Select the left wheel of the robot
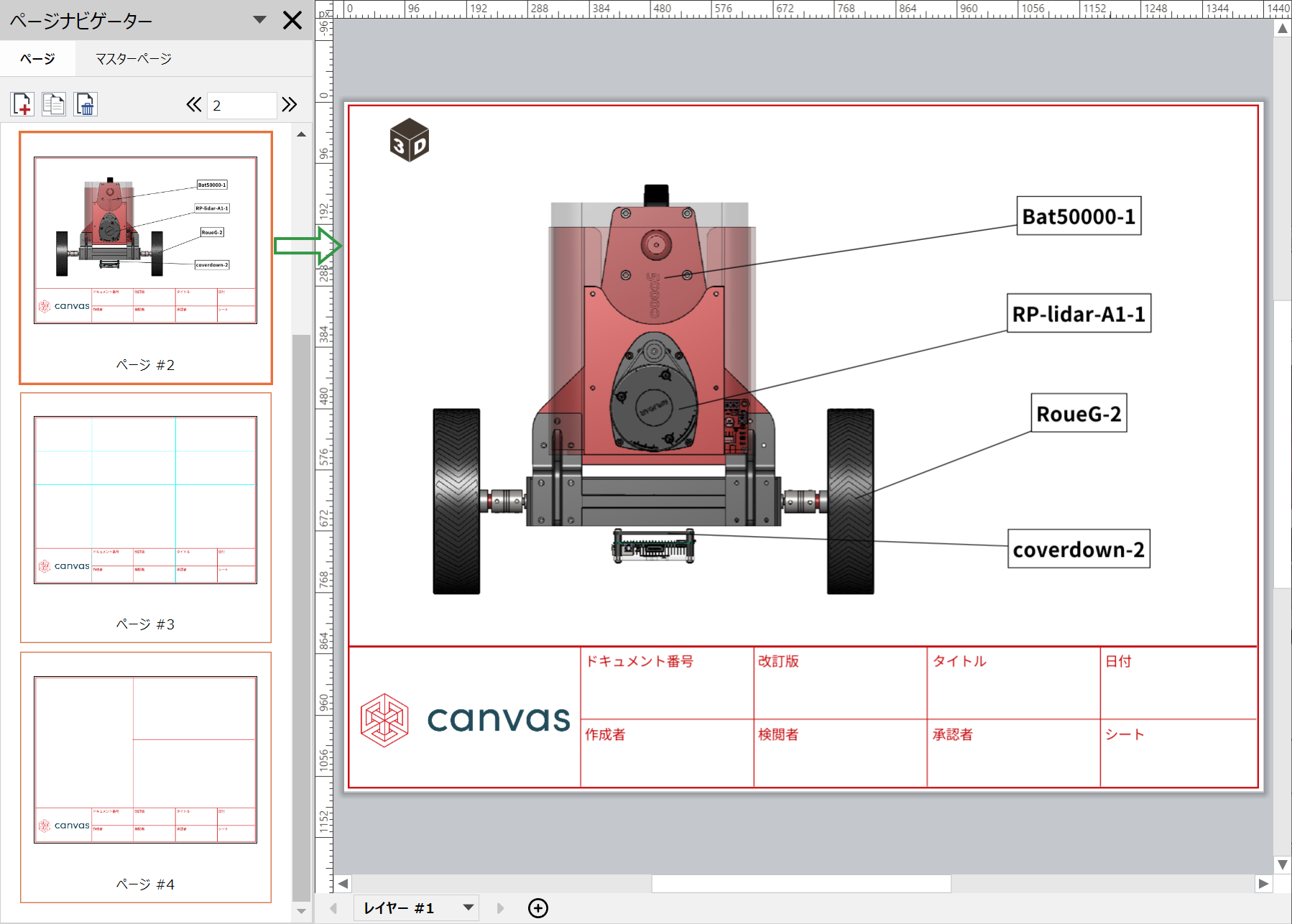1292x924 pixels. click(456, 502)
